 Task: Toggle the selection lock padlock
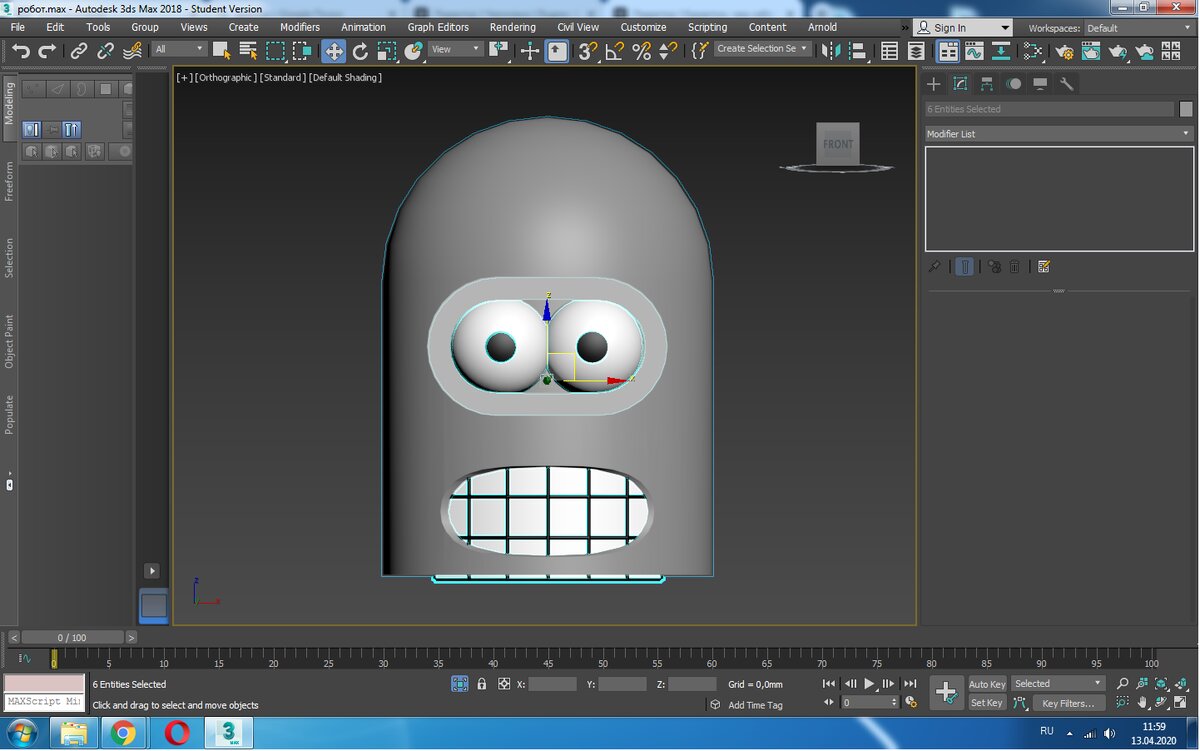[482, 684]
